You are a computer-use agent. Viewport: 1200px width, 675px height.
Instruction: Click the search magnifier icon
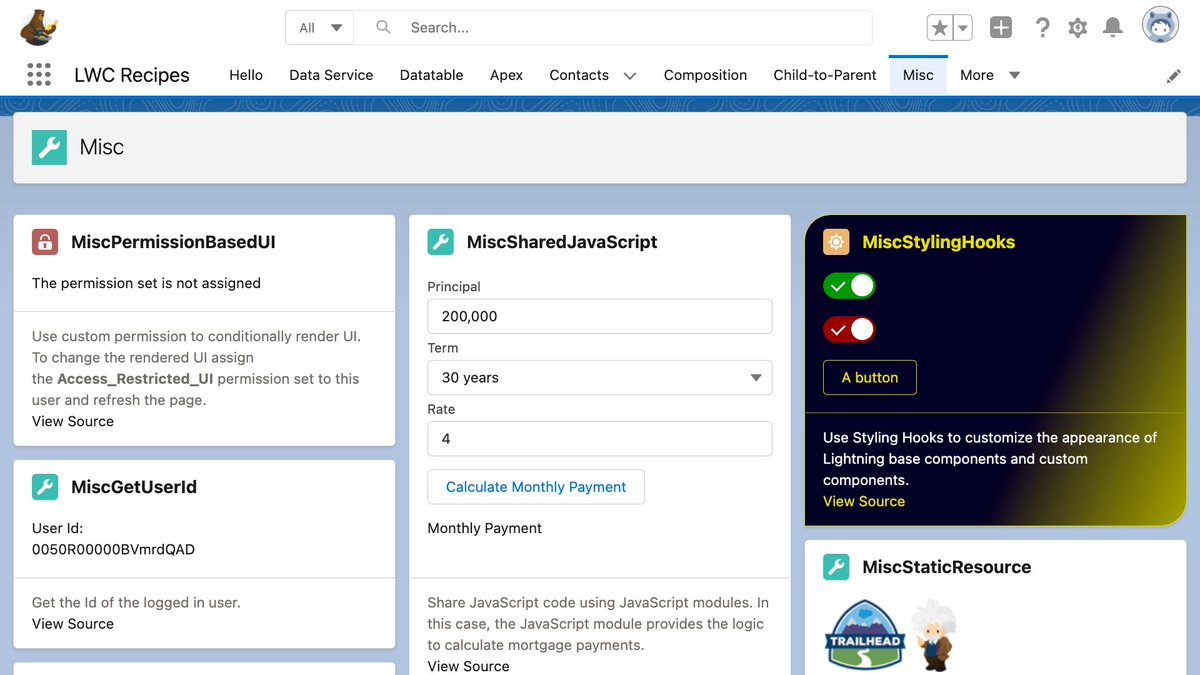point(383,28)
